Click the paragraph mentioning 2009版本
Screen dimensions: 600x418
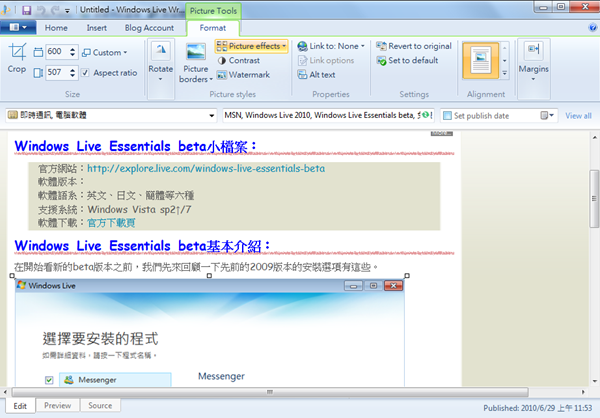click(196, 267)
